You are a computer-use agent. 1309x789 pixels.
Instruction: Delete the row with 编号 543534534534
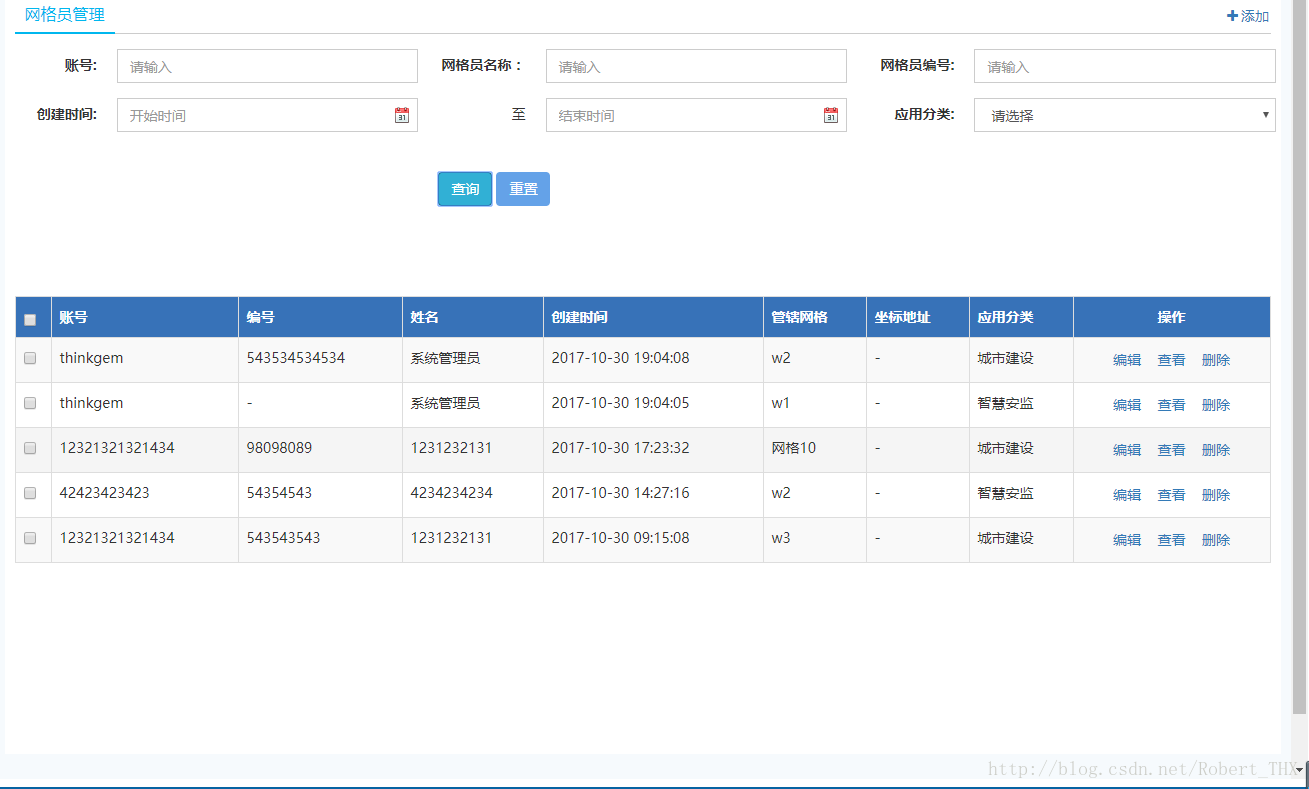pyautogui.click(x=1216, y=360)
